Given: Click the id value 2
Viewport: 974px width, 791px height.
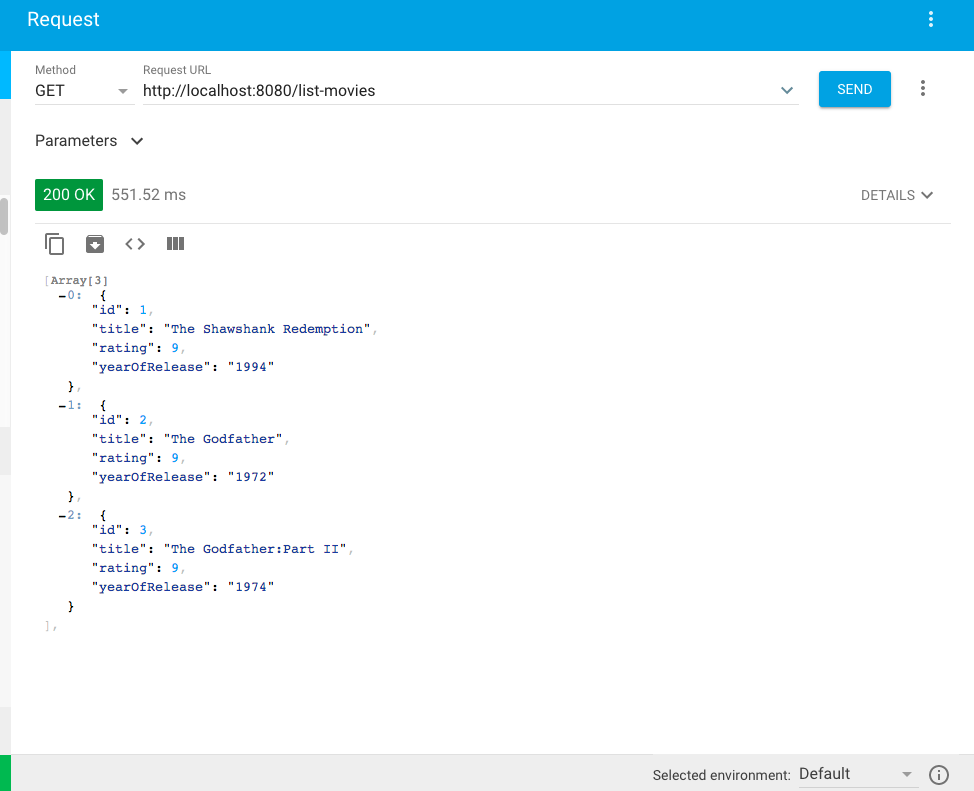Looking at the screenshot, I should coord(143,419).
